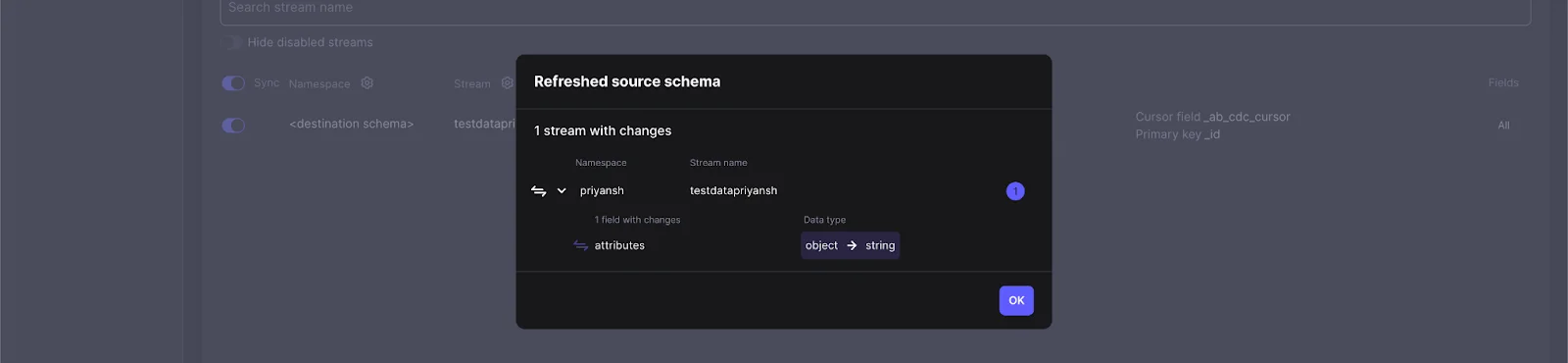The image size is (1568, 363).
Task: Toggle the Sync all streams switch in header
Action: point(233,83)
